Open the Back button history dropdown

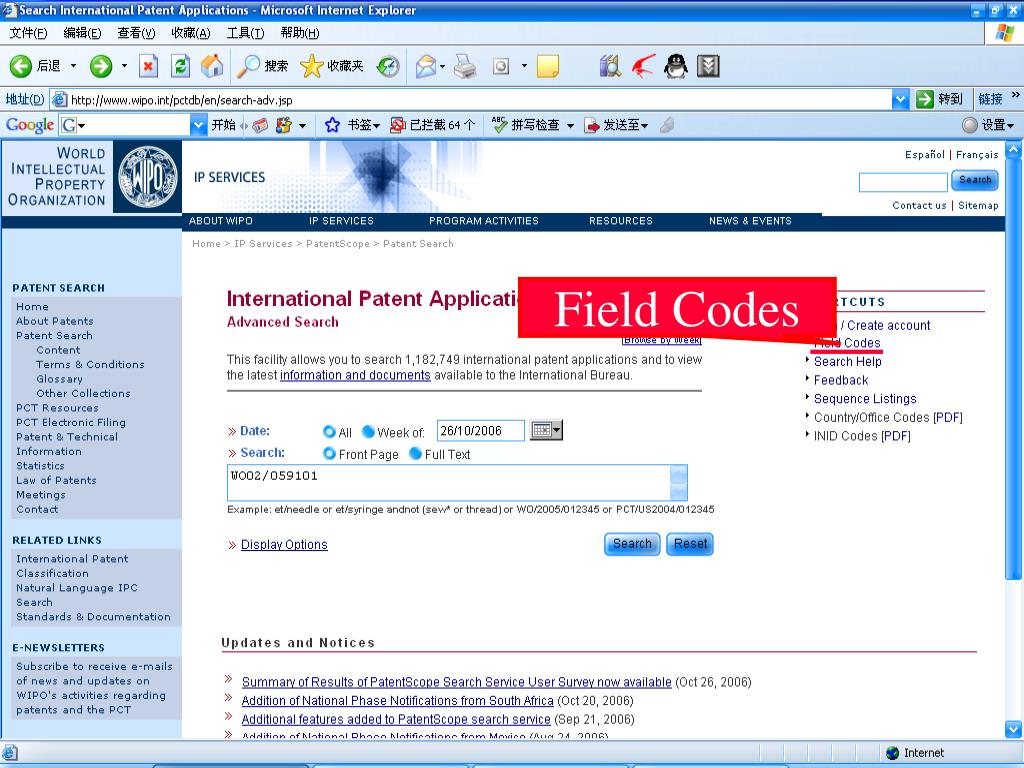(x=73, y=66)
